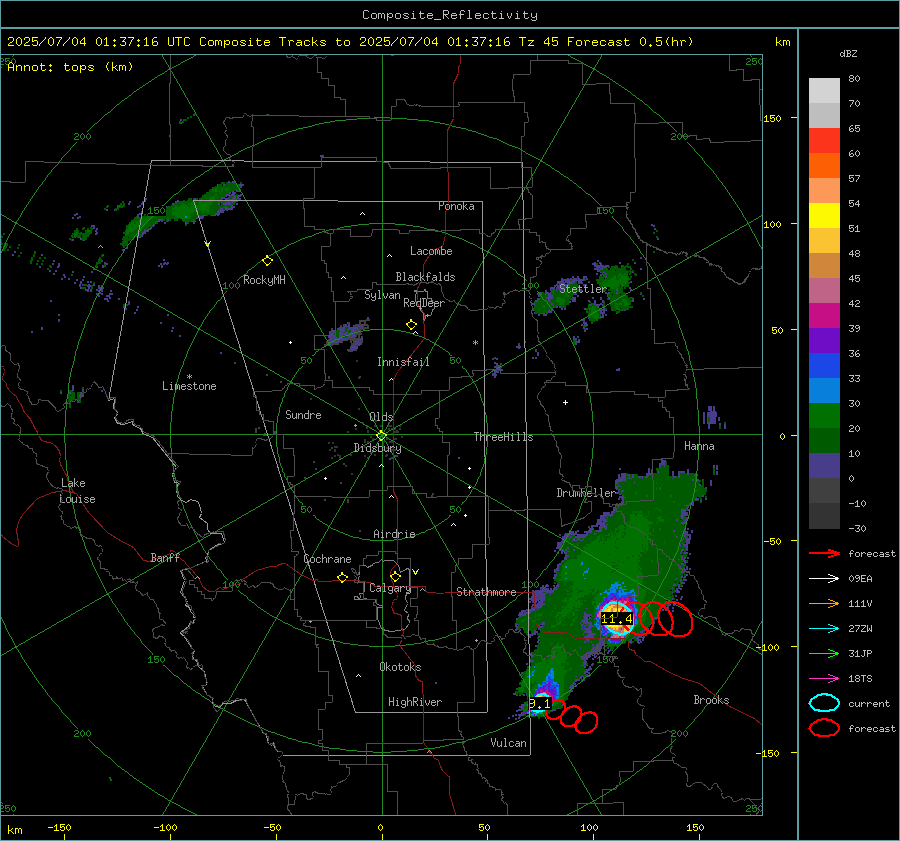Click the orange 111V arrow legend icon

[824, 603]
